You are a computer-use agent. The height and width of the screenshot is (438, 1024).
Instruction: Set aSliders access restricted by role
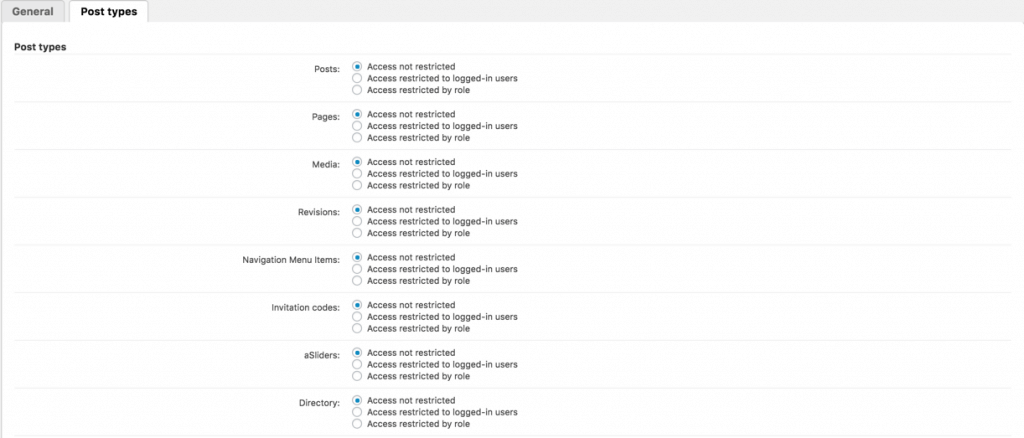coord(358,376)
